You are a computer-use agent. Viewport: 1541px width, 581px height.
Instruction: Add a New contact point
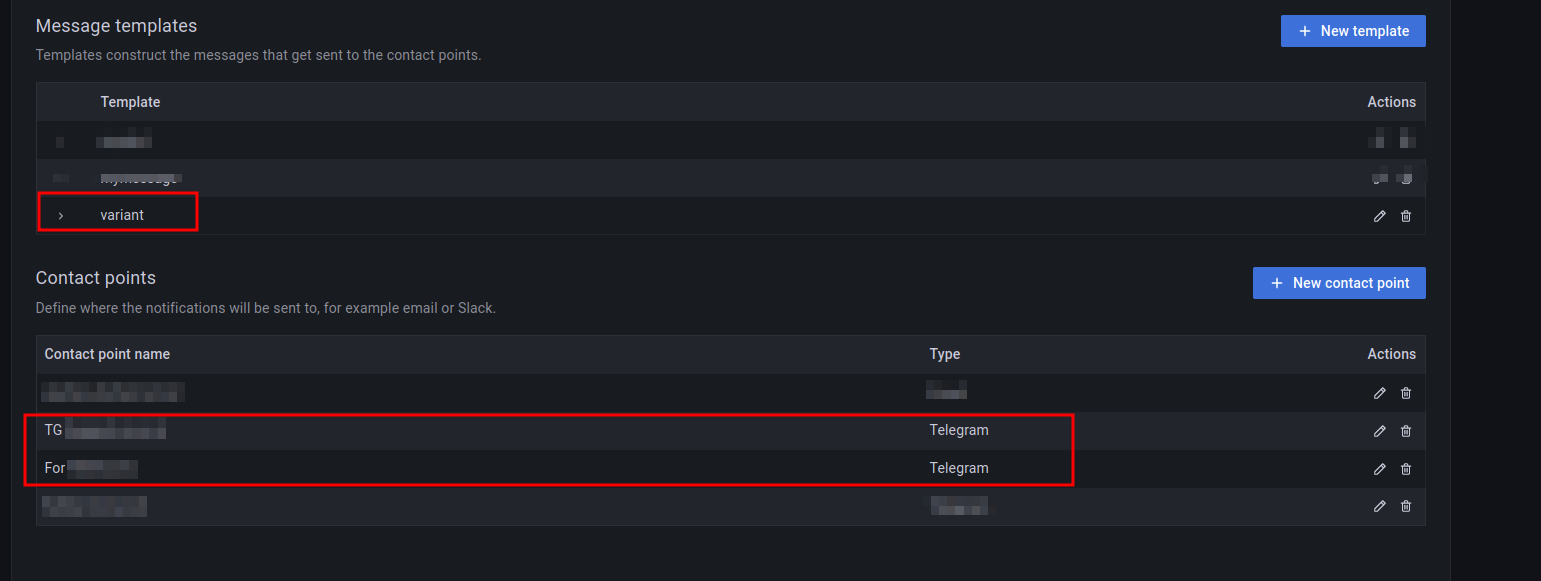pyautogui.click(x=1339, y=283)
